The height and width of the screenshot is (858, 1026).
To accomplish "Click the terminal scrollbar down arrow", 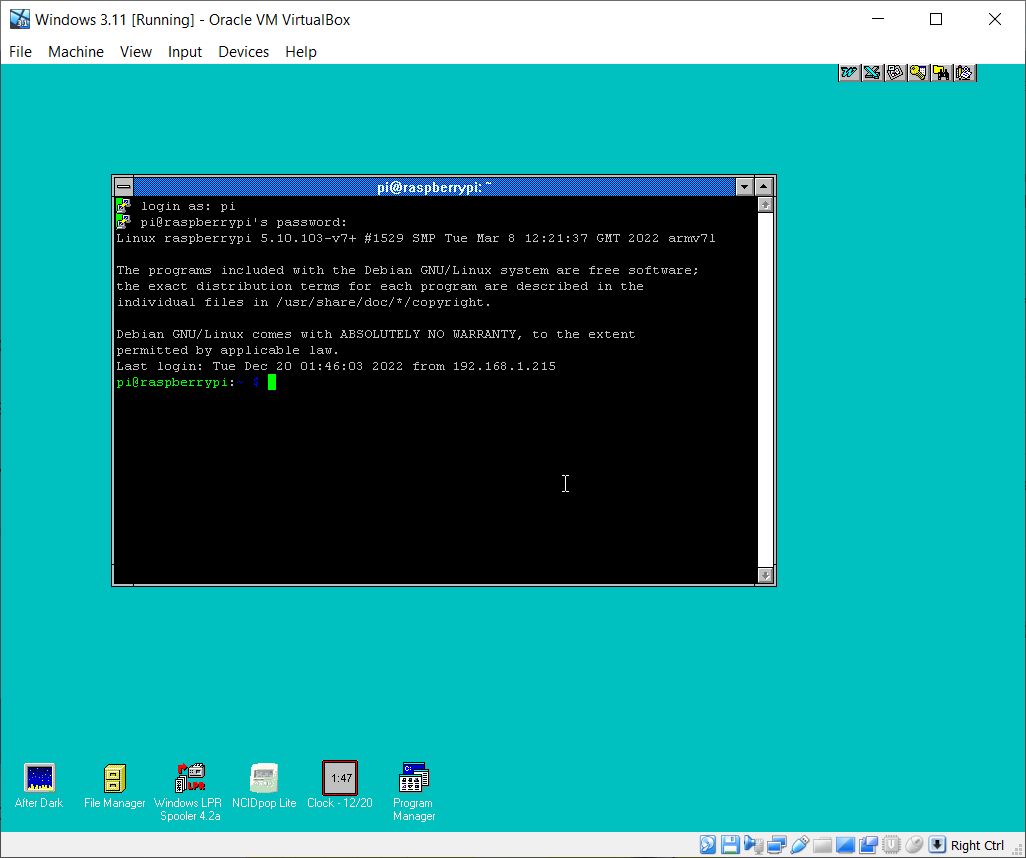I will (765, 575).
